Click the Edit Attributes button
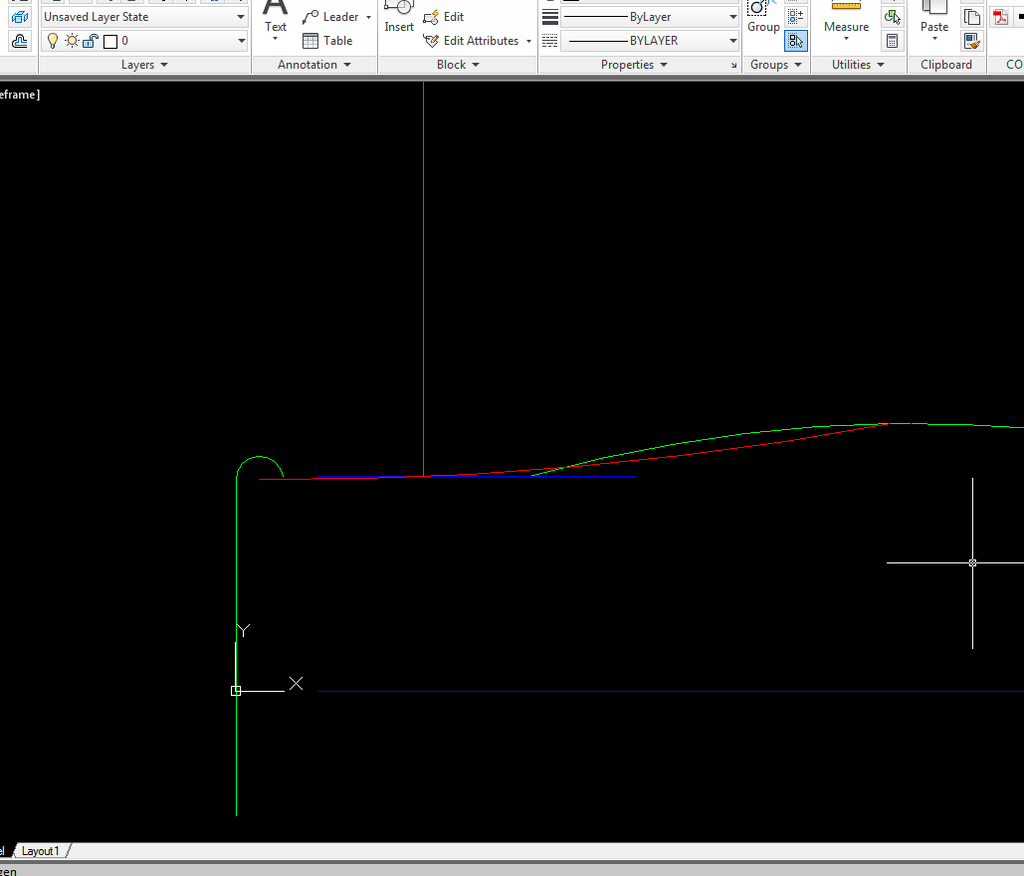This screenshot has width=1024, height=876. 478,41
